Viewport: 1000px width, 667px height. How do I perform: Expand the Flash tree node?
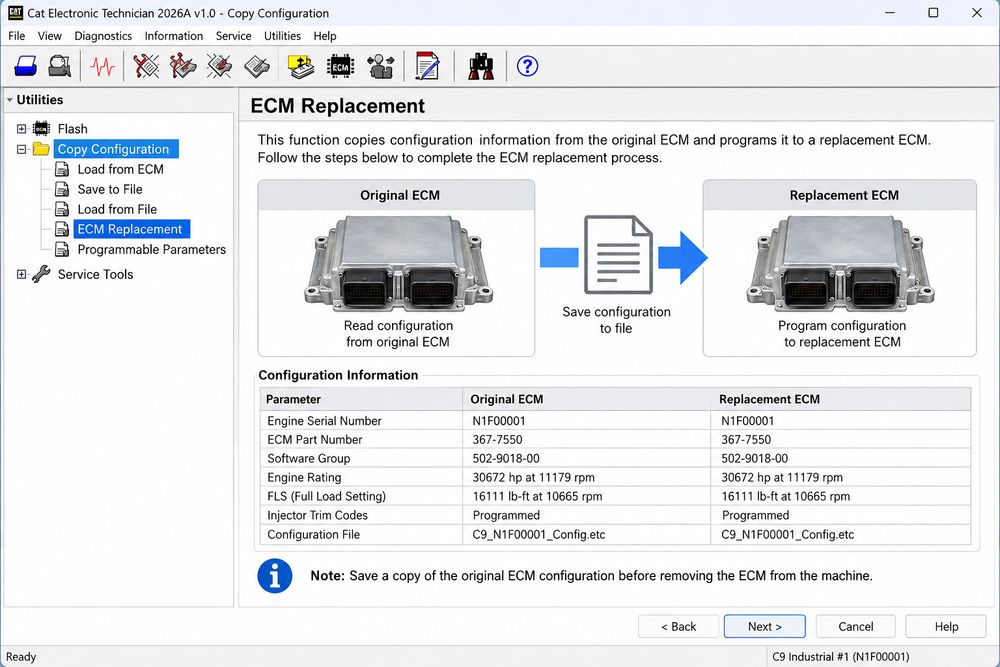(22, 129)
